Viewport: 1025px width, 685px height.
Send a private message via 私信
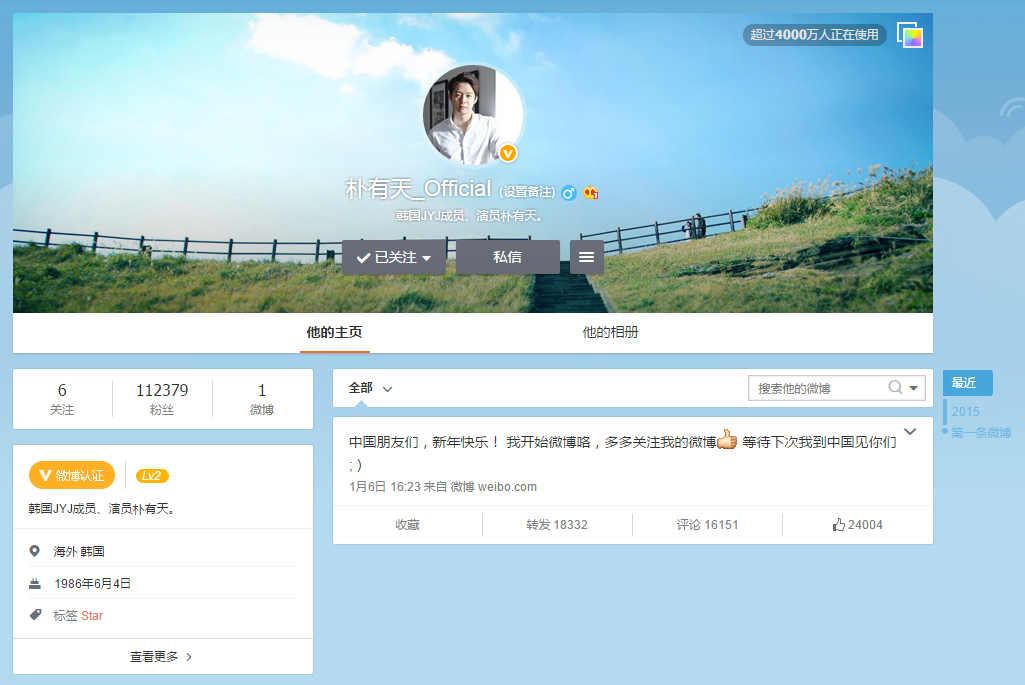(x=507, y=257)
